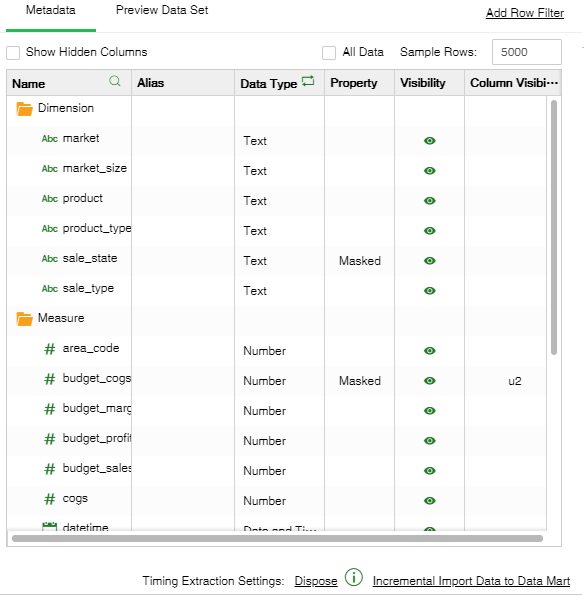Viewport: 584px width, 595px height.
Task: Switch to Preview Data Set tab
Action: (x=162, y=10)
